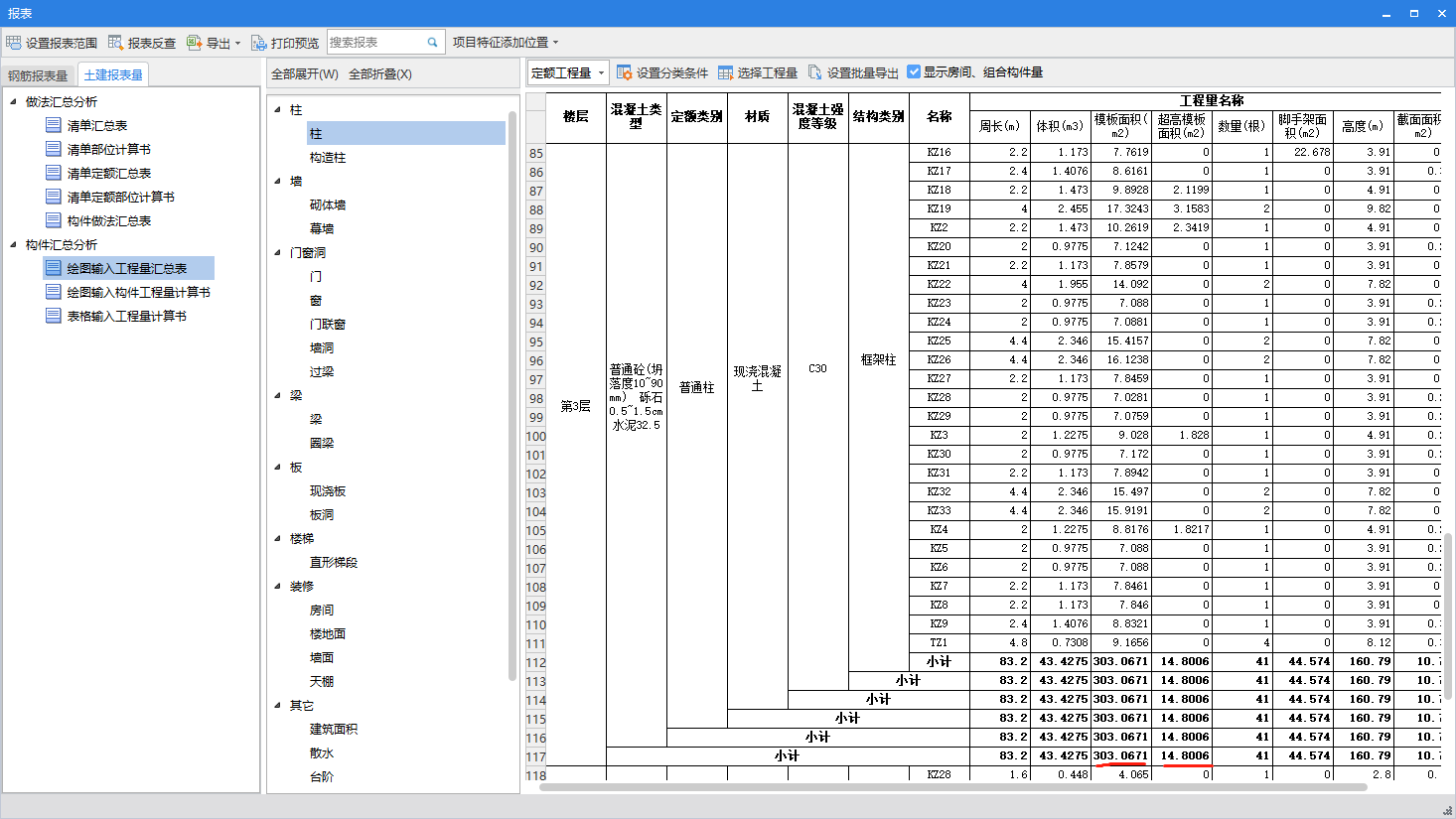1456x819 pixels.
Task: Click the 表格输入工程量计算书 report icon
Action: (54, 316)
